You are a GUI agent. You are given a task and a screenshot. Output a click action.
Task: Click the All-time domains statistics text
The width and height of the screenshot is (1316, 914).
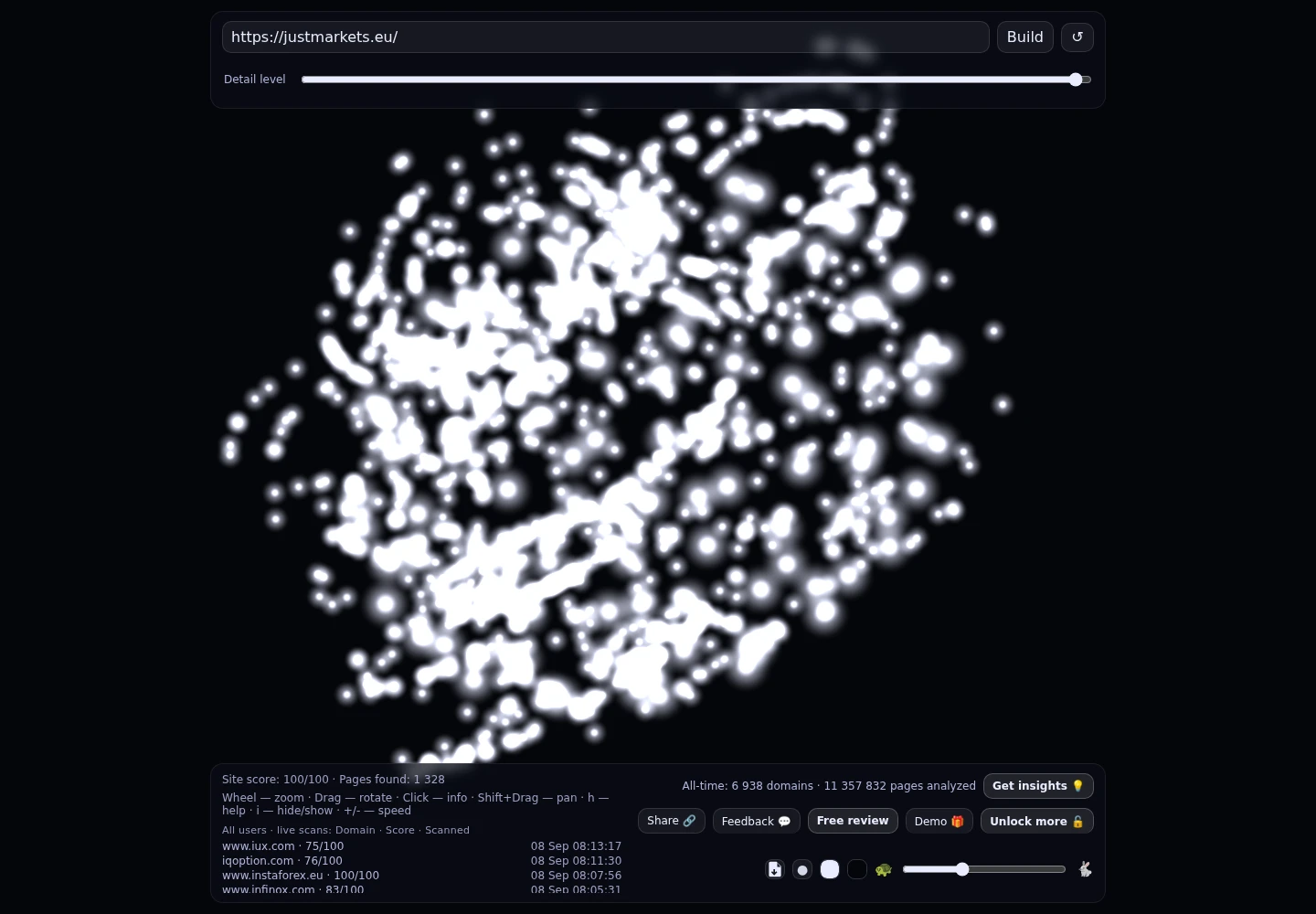[829, 786]
